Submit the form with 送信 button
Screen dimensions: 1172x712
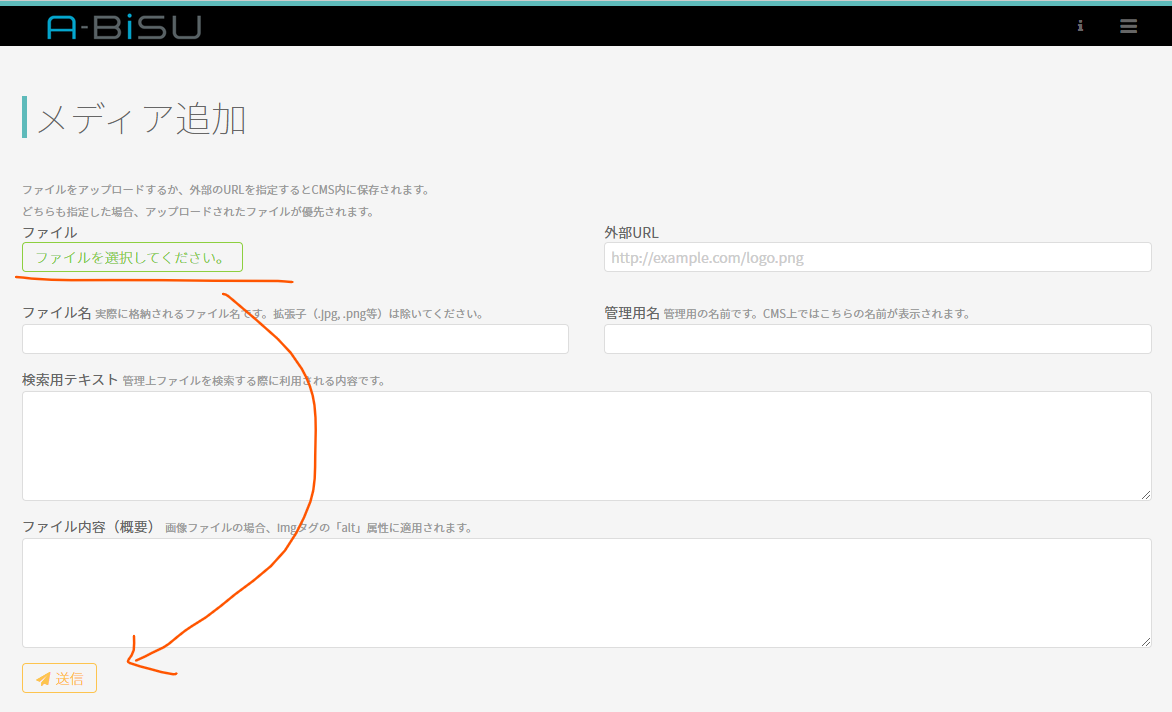click(x=60, y=678)
